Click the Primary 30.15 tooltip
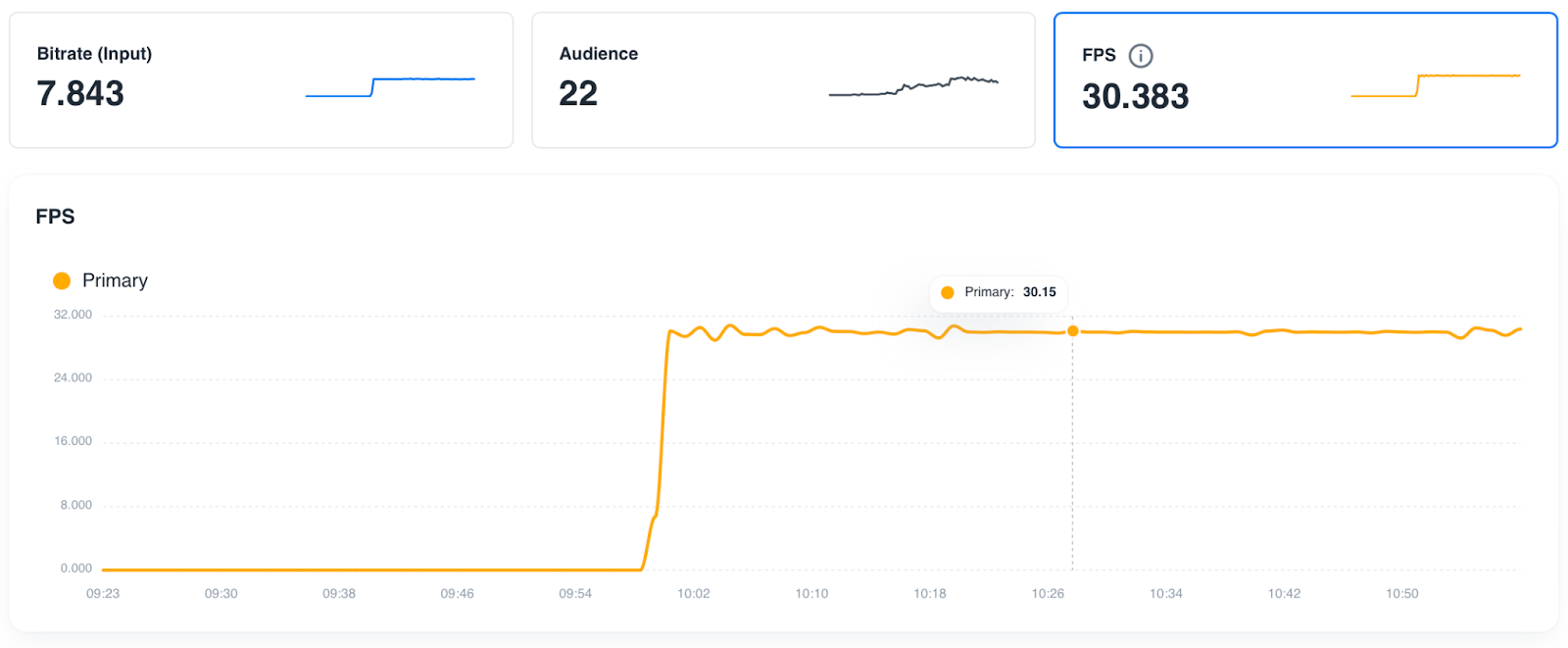The height and width of the screenshot is (648, 1568). [x=999, y=292]
